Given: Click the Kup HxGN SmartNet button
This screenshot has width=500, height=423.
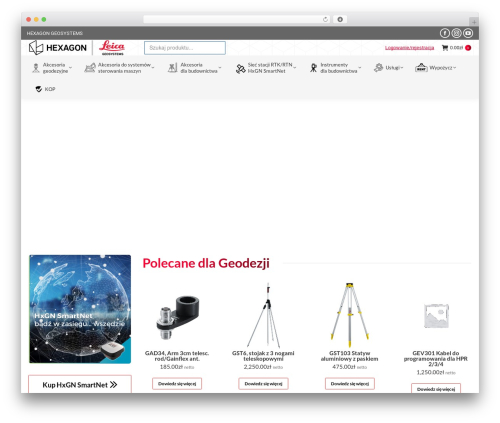Looking at the screenshot, I should [x=80, y=384].
